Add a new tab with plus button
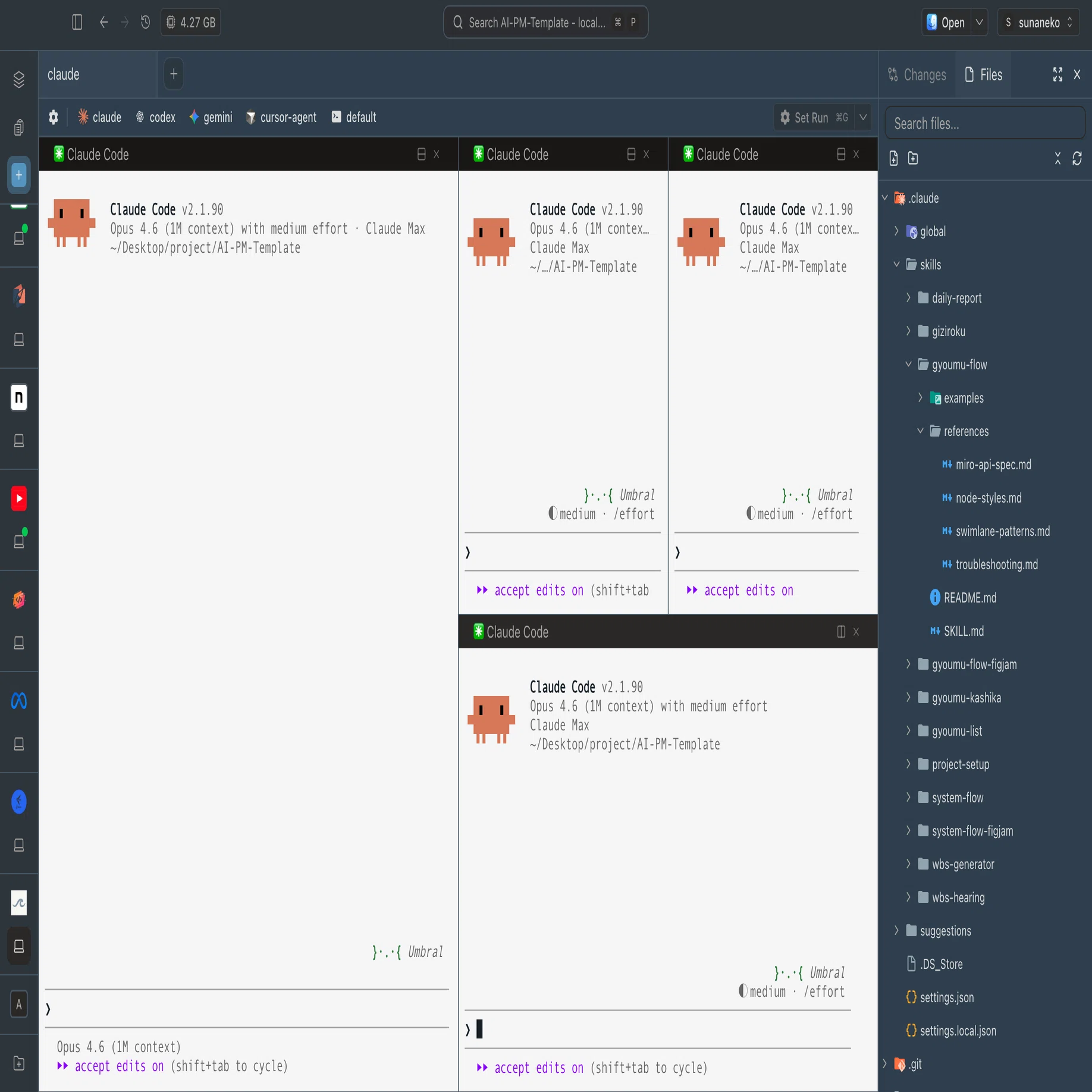Image resolution: width=1092 pixels, height=1092 pixels. (x=174, y=74)
